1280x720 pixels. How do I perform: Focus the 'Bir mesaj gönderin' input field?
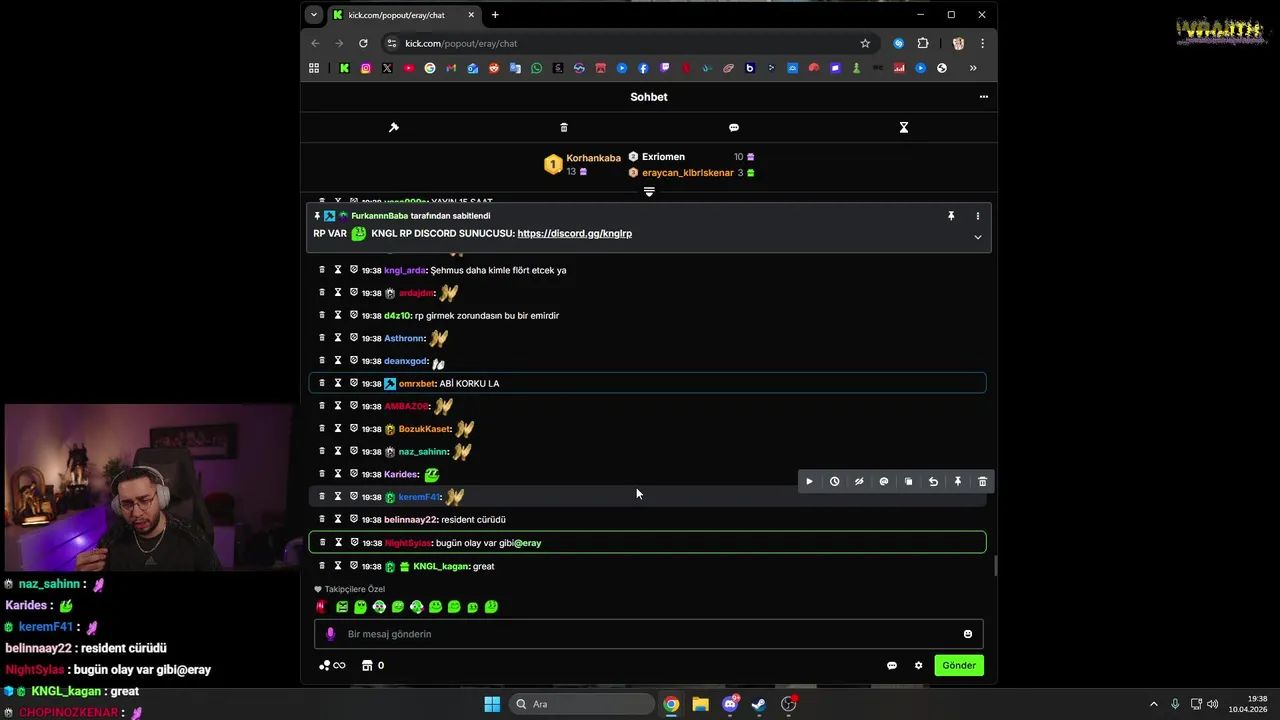[649, 634]
